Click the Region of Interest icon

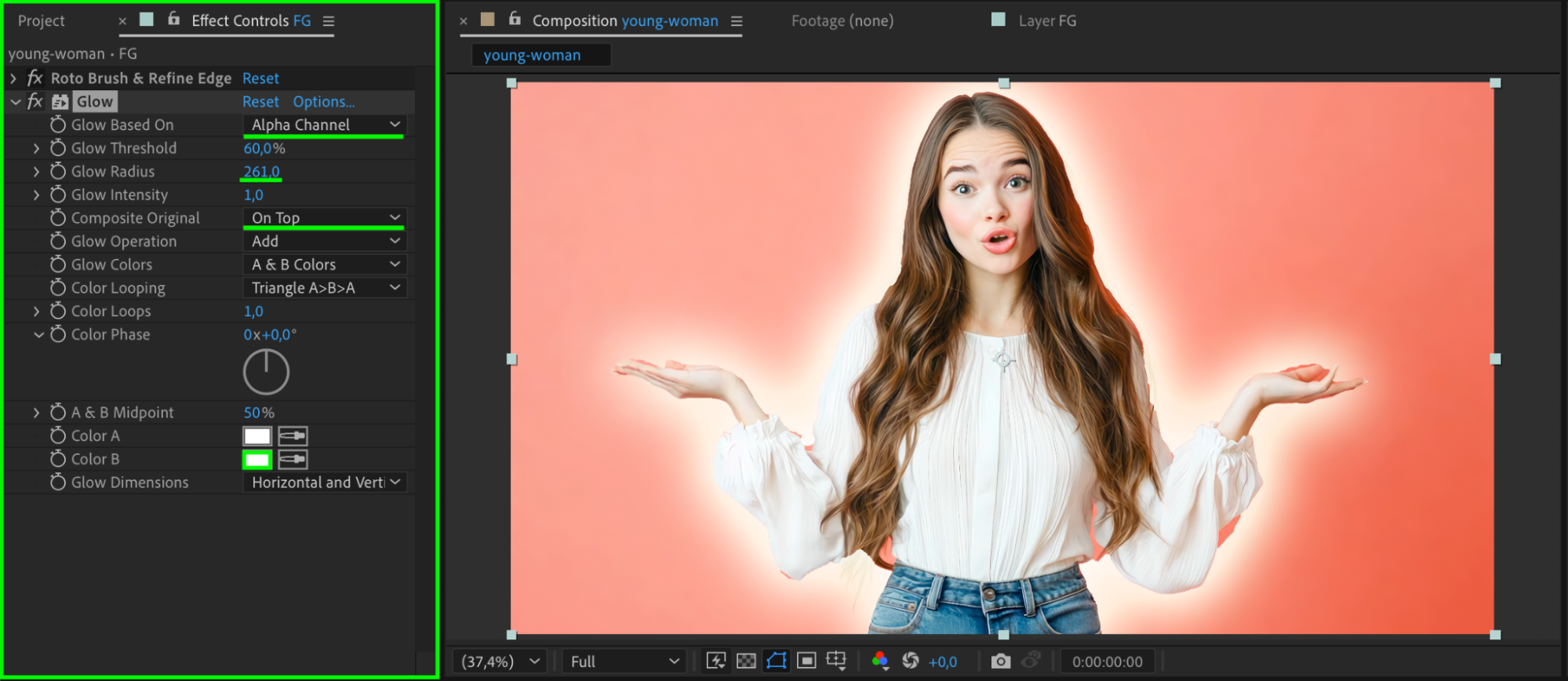tap(806, 661)
